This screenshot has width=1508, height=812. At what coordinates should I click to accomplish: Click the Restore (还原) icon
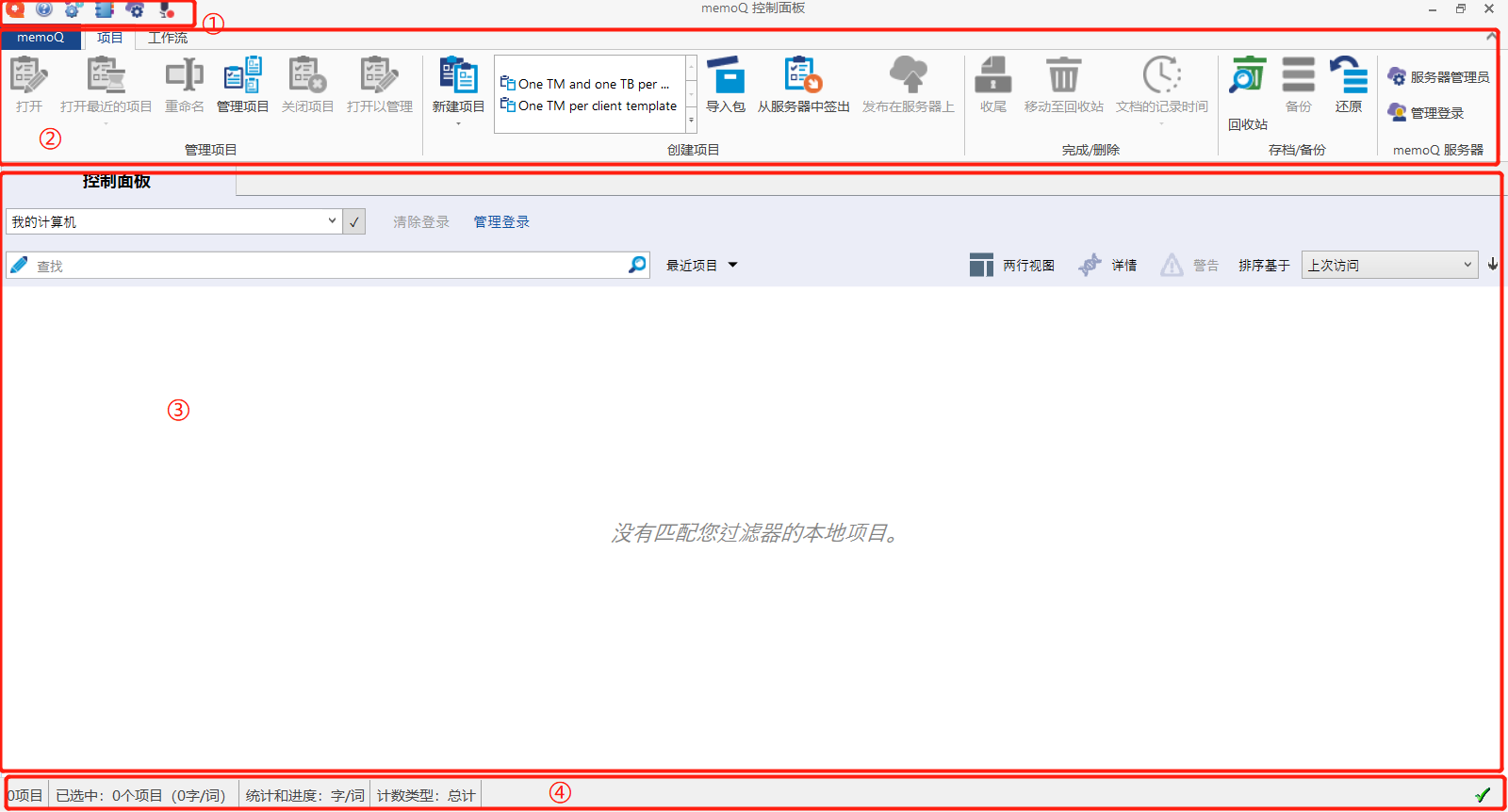click(1349, 75)
